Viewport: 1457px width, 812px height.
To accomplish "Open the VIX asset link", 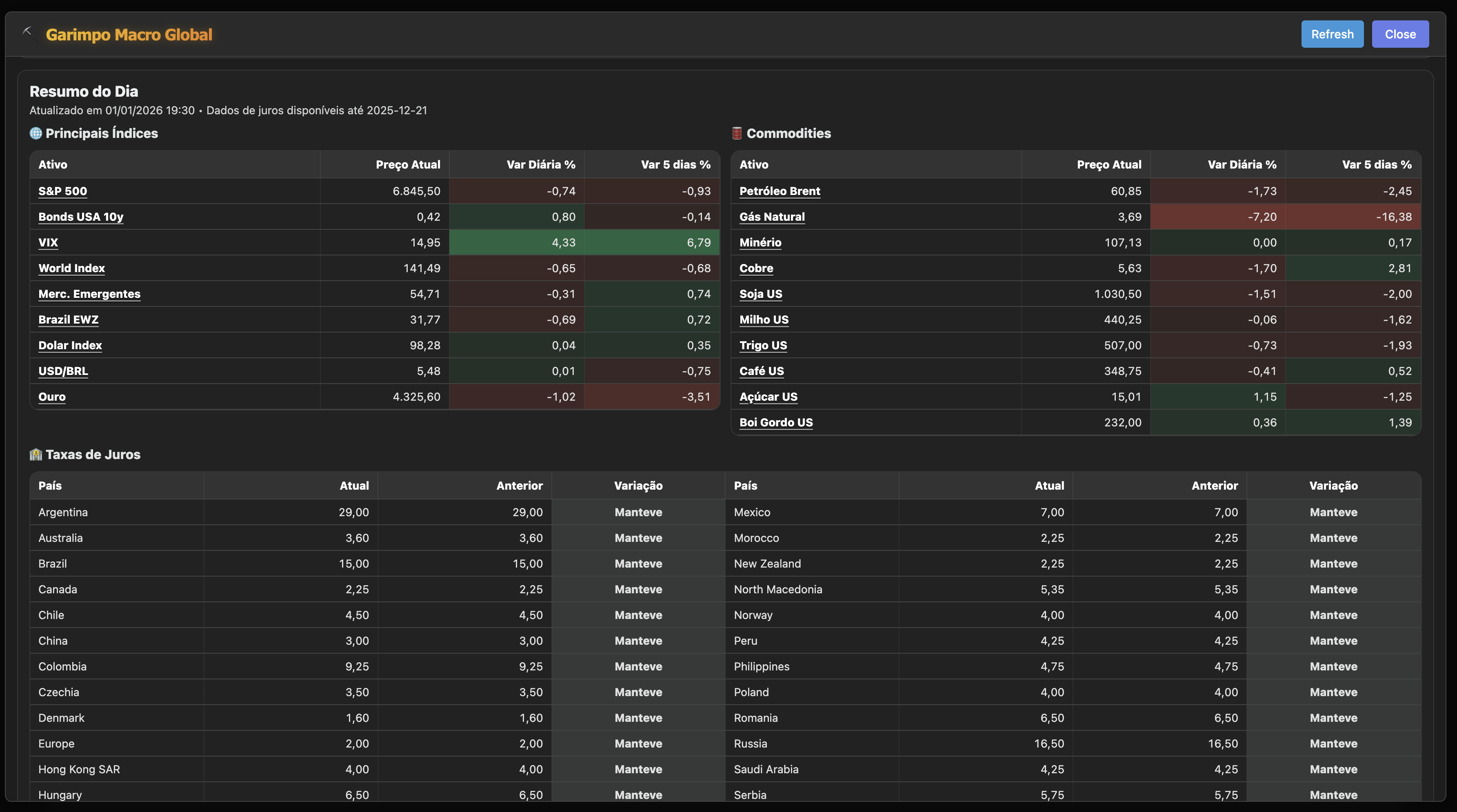I will click(x=48, y=243).
